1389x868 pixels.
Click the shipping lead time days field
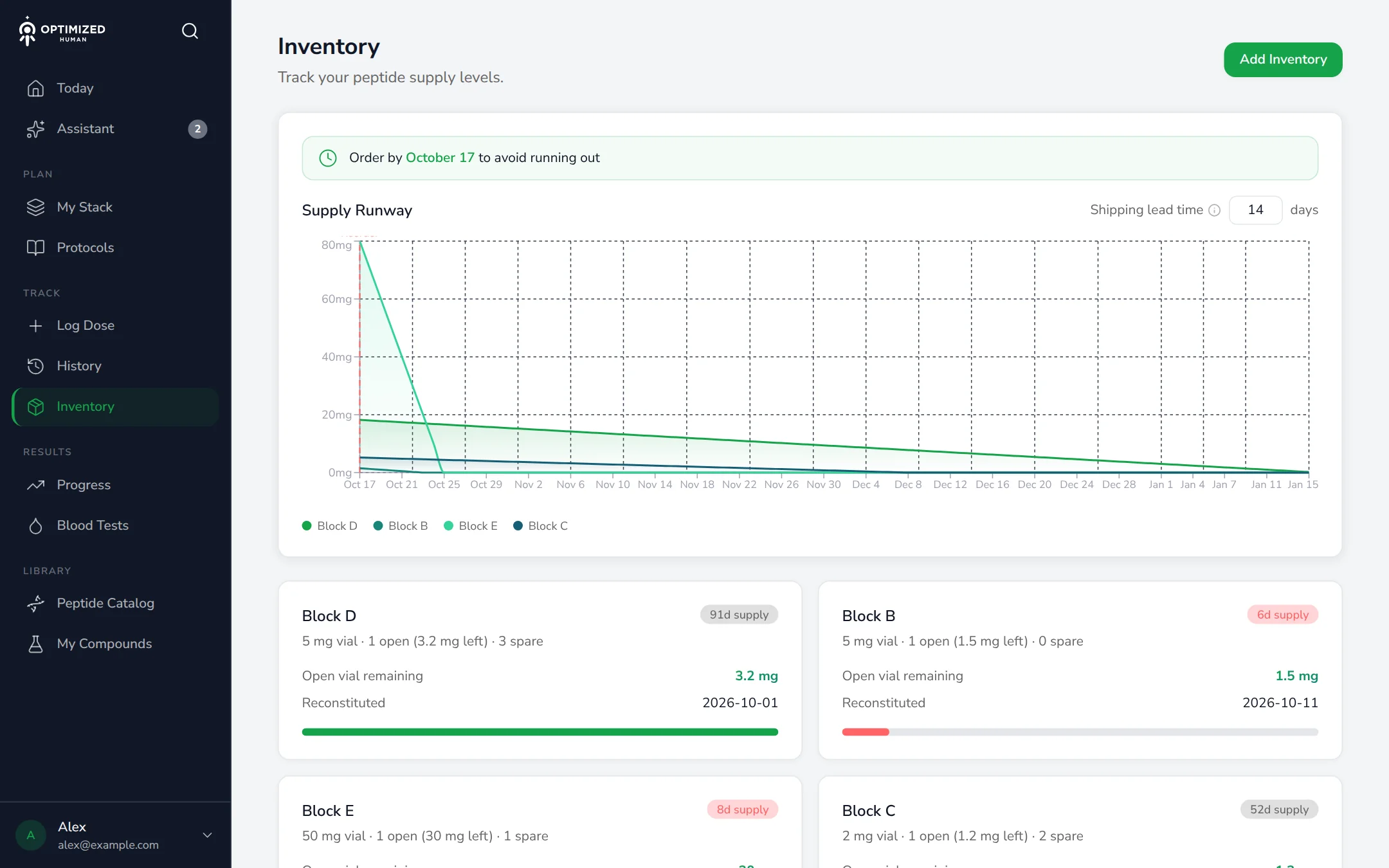pos(1255,210)
